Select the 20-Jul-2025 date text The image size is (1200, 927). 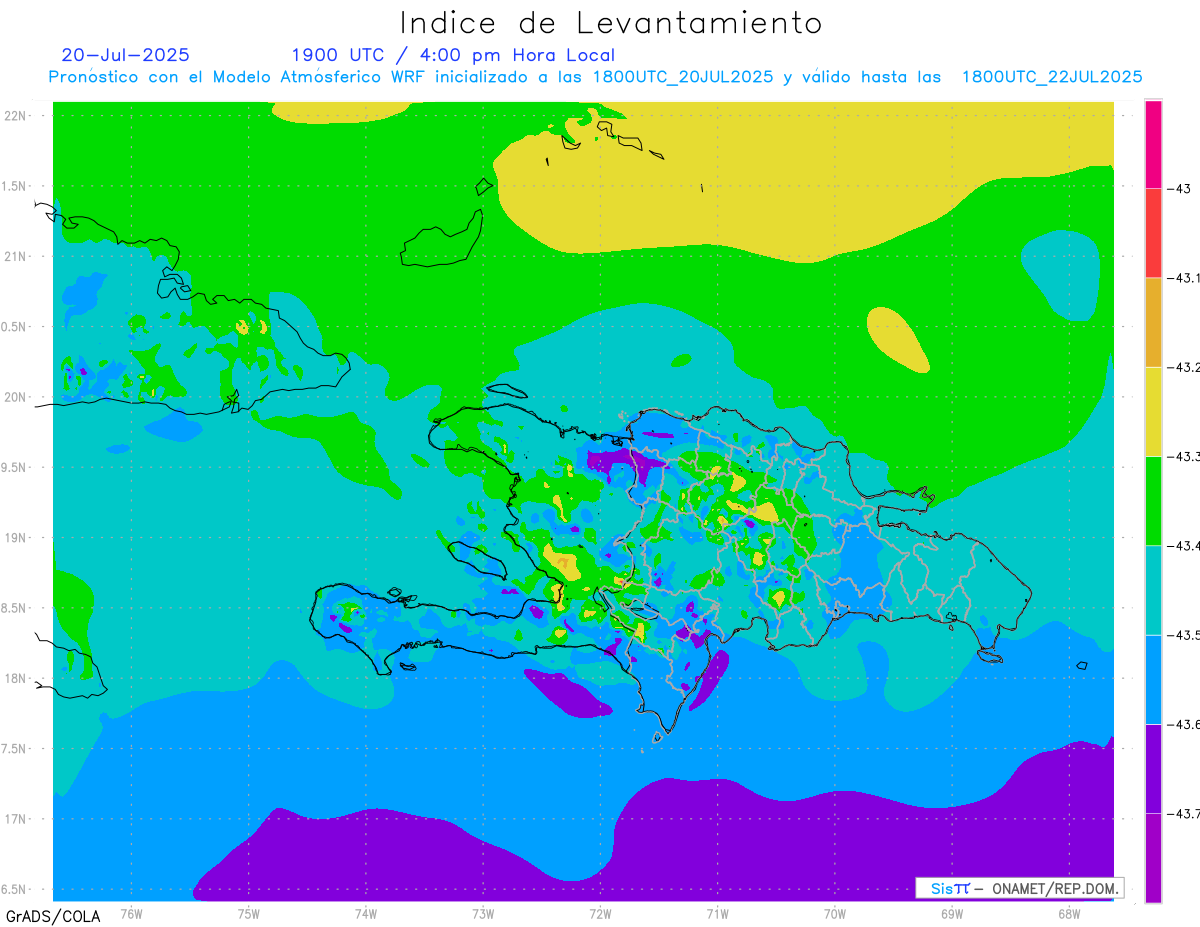coord(125,55)
